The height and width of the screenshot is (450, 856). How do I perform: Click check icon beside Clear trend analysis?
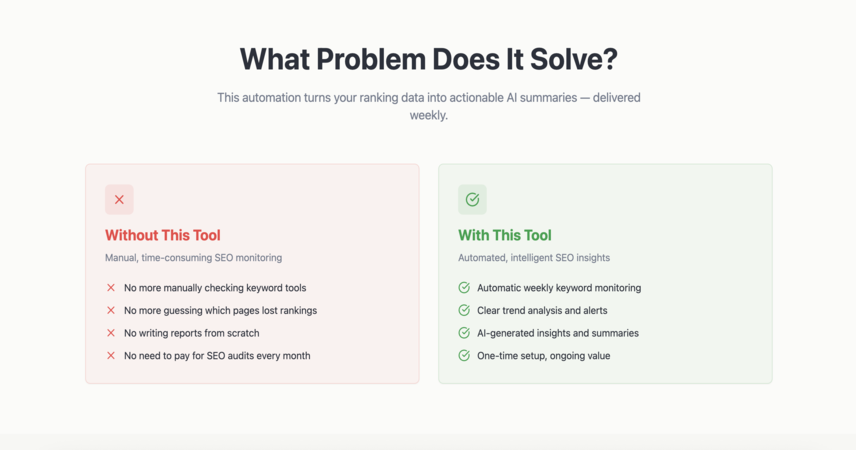coord(464,310)
